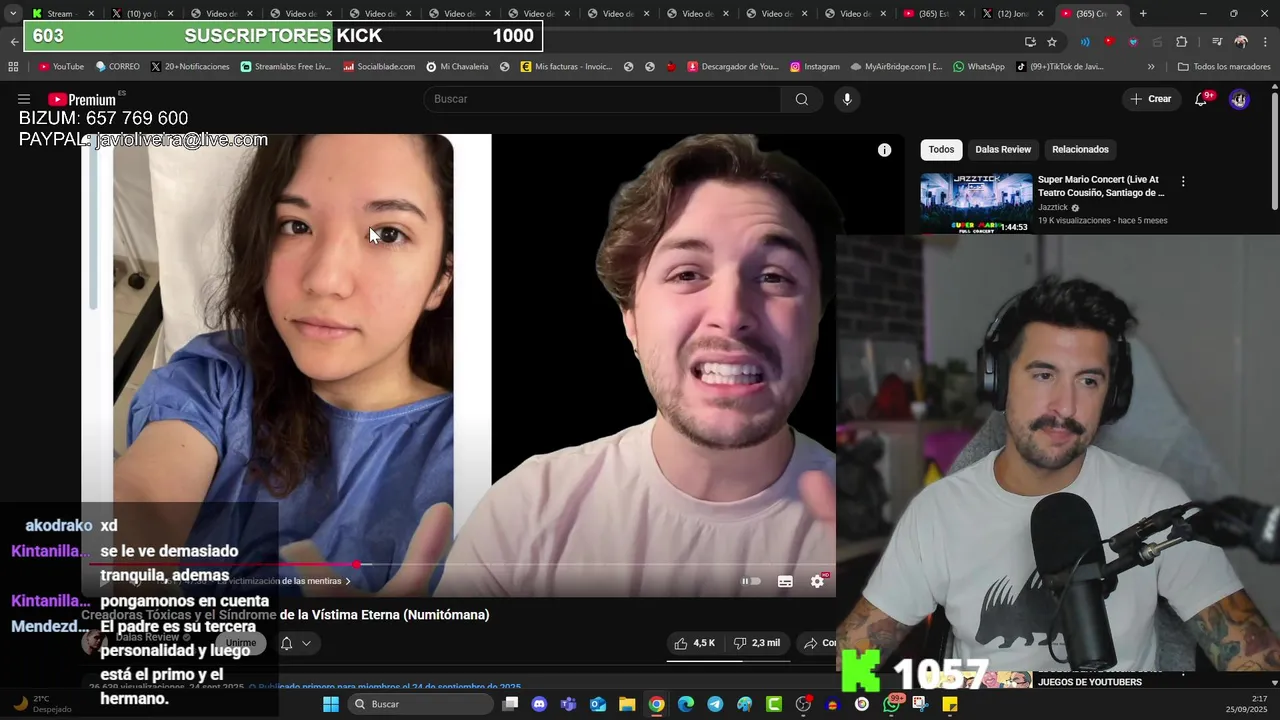
Task: Bookmark this page with the star icon
Action: pyautogui.click(x=1052, y=42)
